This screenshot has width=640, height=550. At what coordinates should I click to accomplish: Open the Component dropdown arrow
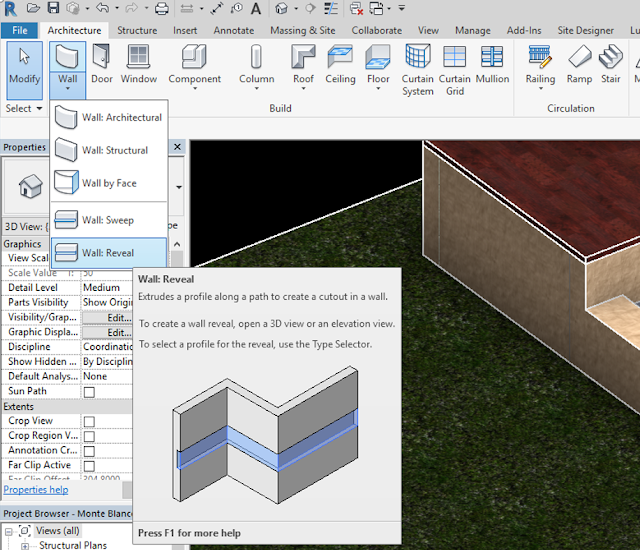click(194, 88)
